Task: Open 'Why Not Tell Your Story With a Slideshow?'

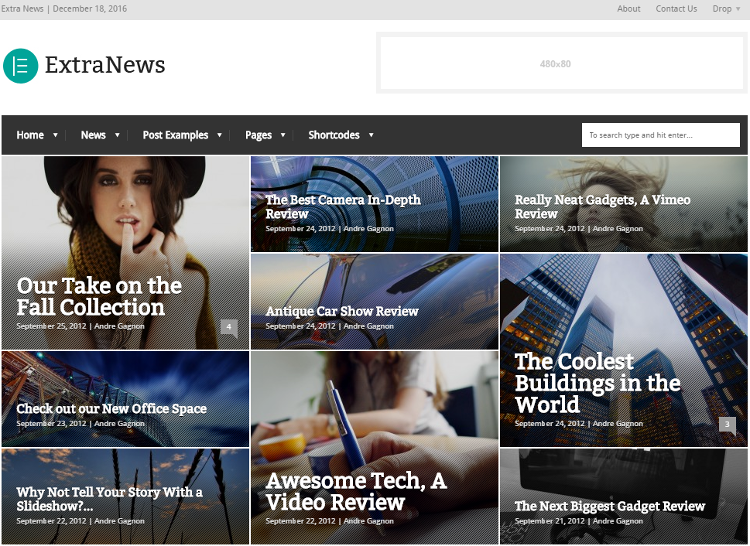Action: (x=109, y=499)
